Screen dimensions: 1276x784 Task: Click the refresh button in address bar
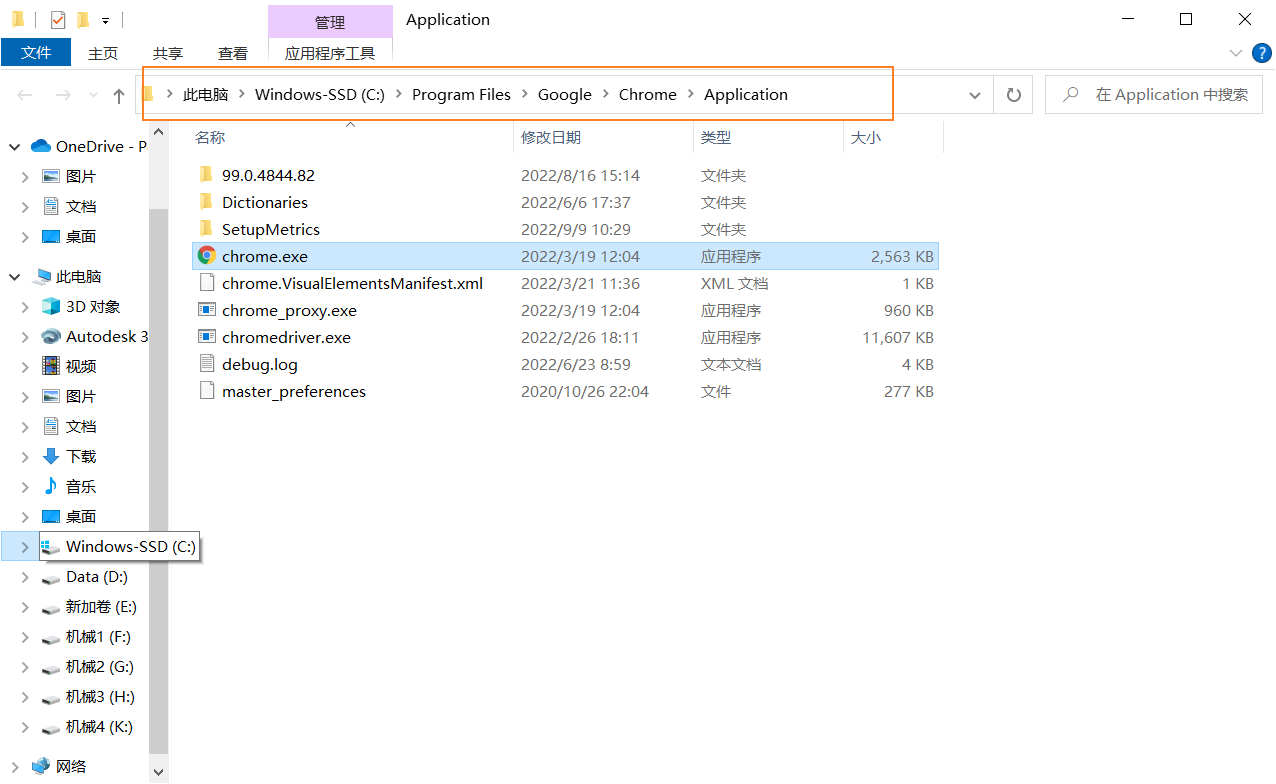[1013, 95]
